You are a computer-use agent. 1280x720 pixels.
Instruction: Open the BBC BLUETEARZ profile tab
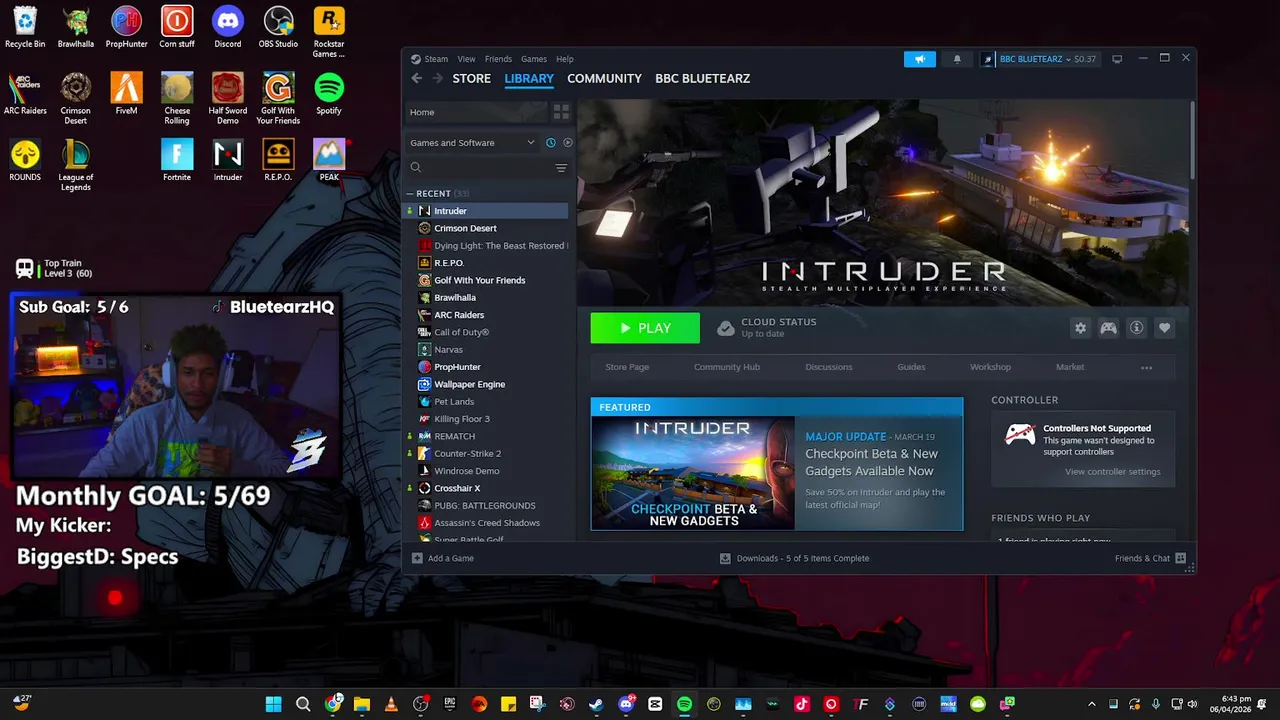click(x=702, y=78)
